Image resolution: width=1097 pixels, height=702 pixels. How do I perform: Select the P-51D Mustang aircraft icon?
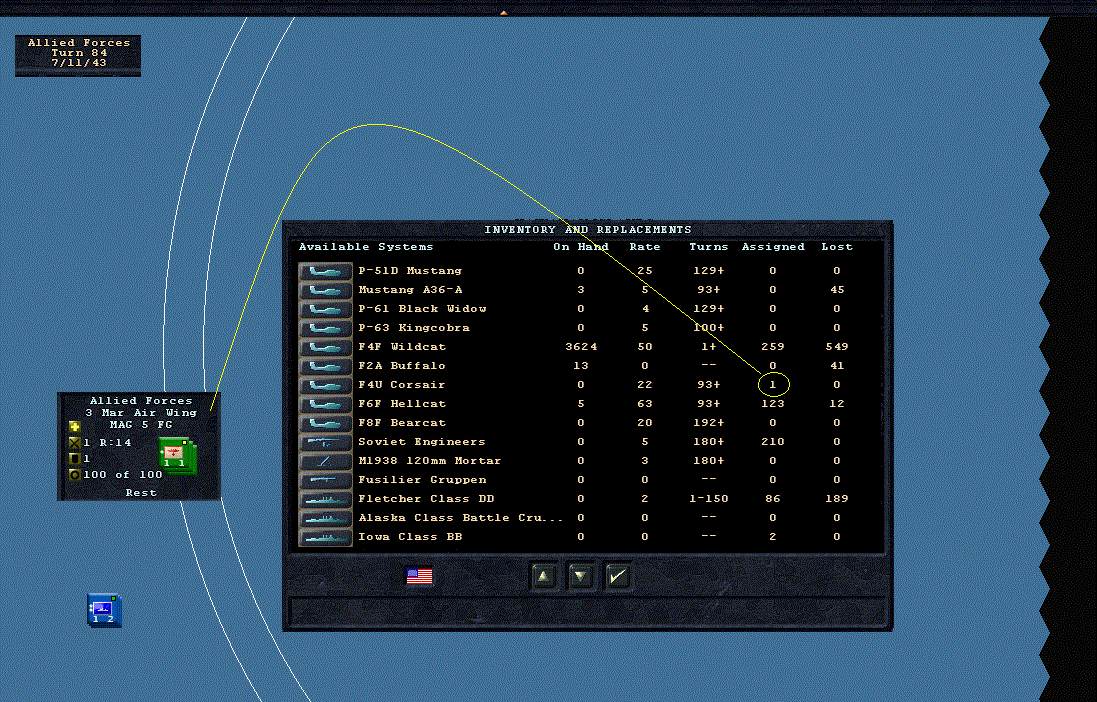point(325,271)
